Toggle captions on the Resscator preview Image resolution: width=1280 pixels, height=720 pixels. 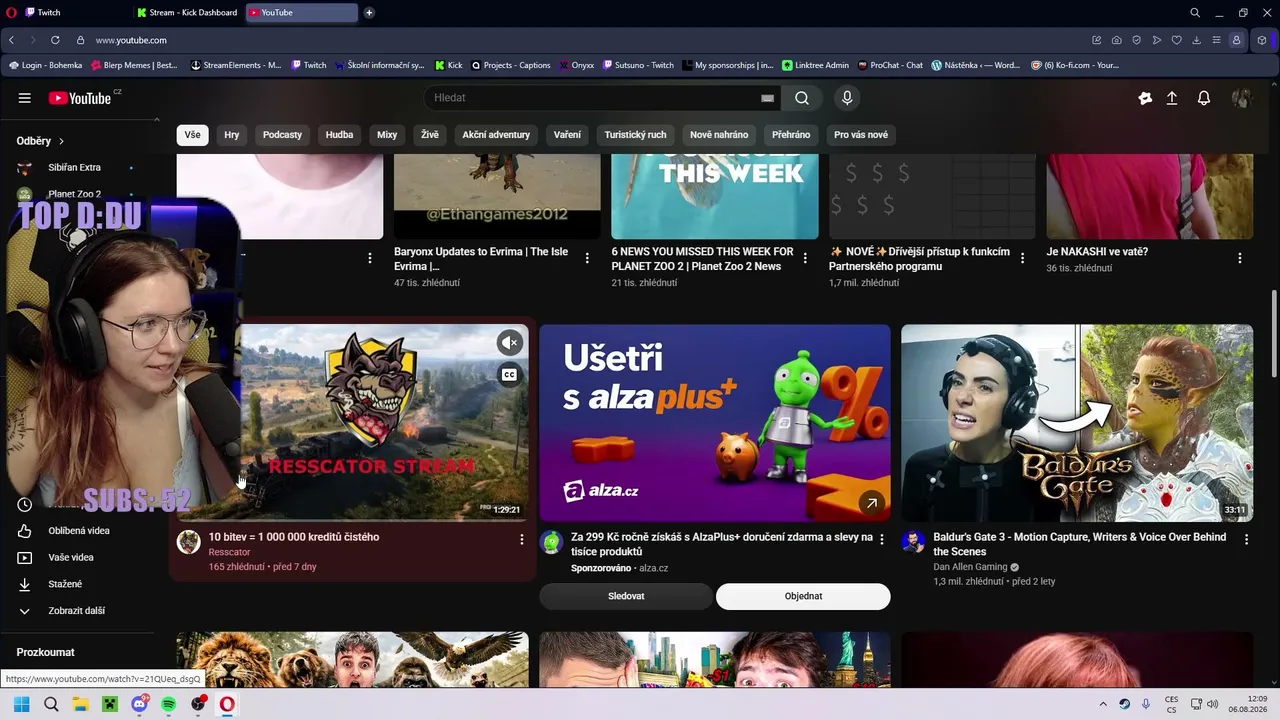pos(510,375)
